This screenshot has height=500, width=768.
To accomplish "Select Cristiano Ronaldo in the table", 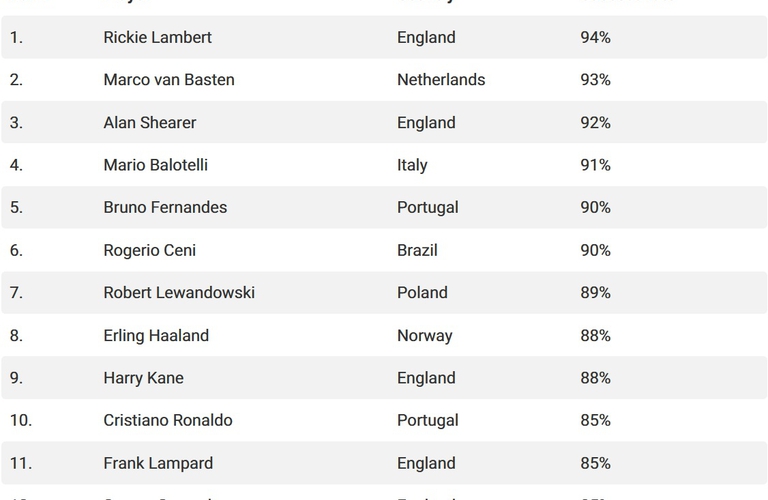I will pyautogui.click(x=168, y=421).
